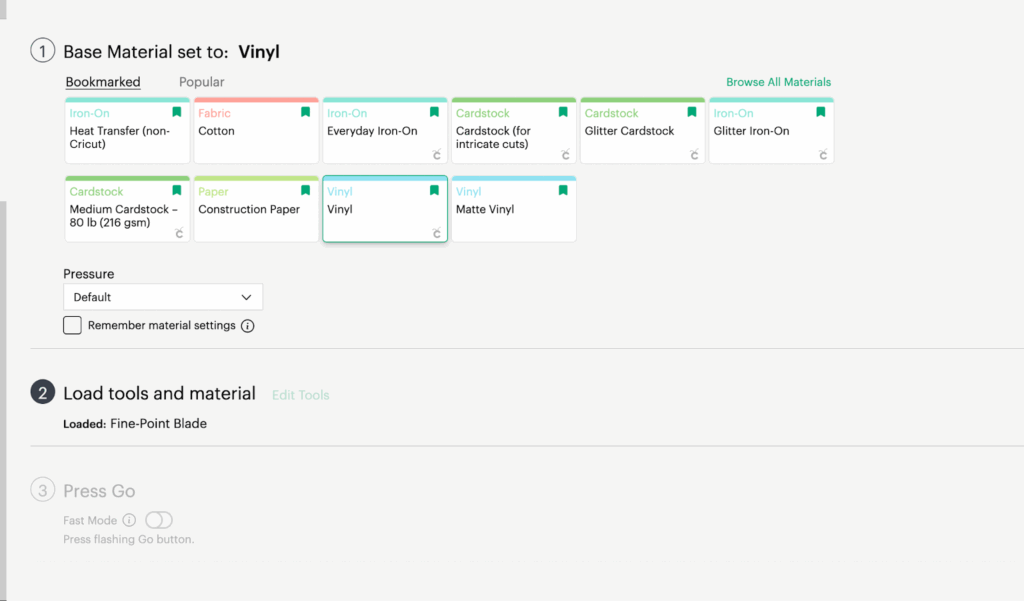Select Medium Cardstock 80 lb material

pyautogui.click(x=127, y=212)
